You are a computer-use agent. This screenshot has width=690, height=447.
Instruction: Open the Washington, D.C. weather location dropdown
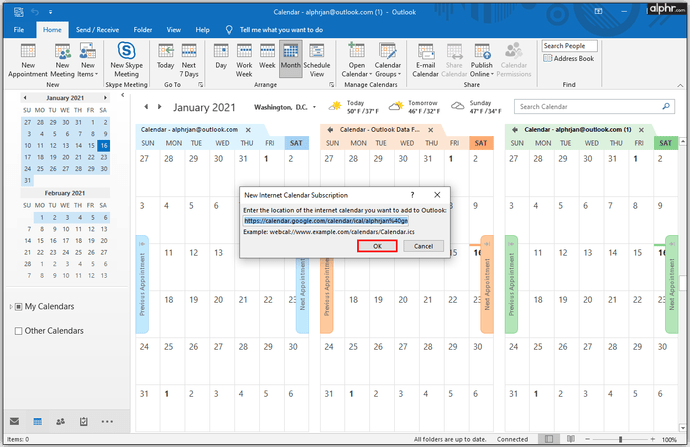pyautogui.click(x=314, y=107)
